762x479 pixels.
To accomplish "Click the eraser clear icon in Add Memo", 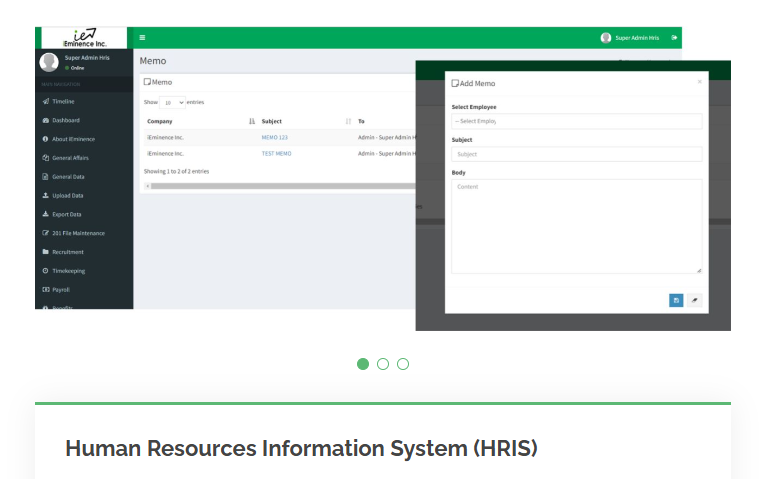I will coord(694,300).
